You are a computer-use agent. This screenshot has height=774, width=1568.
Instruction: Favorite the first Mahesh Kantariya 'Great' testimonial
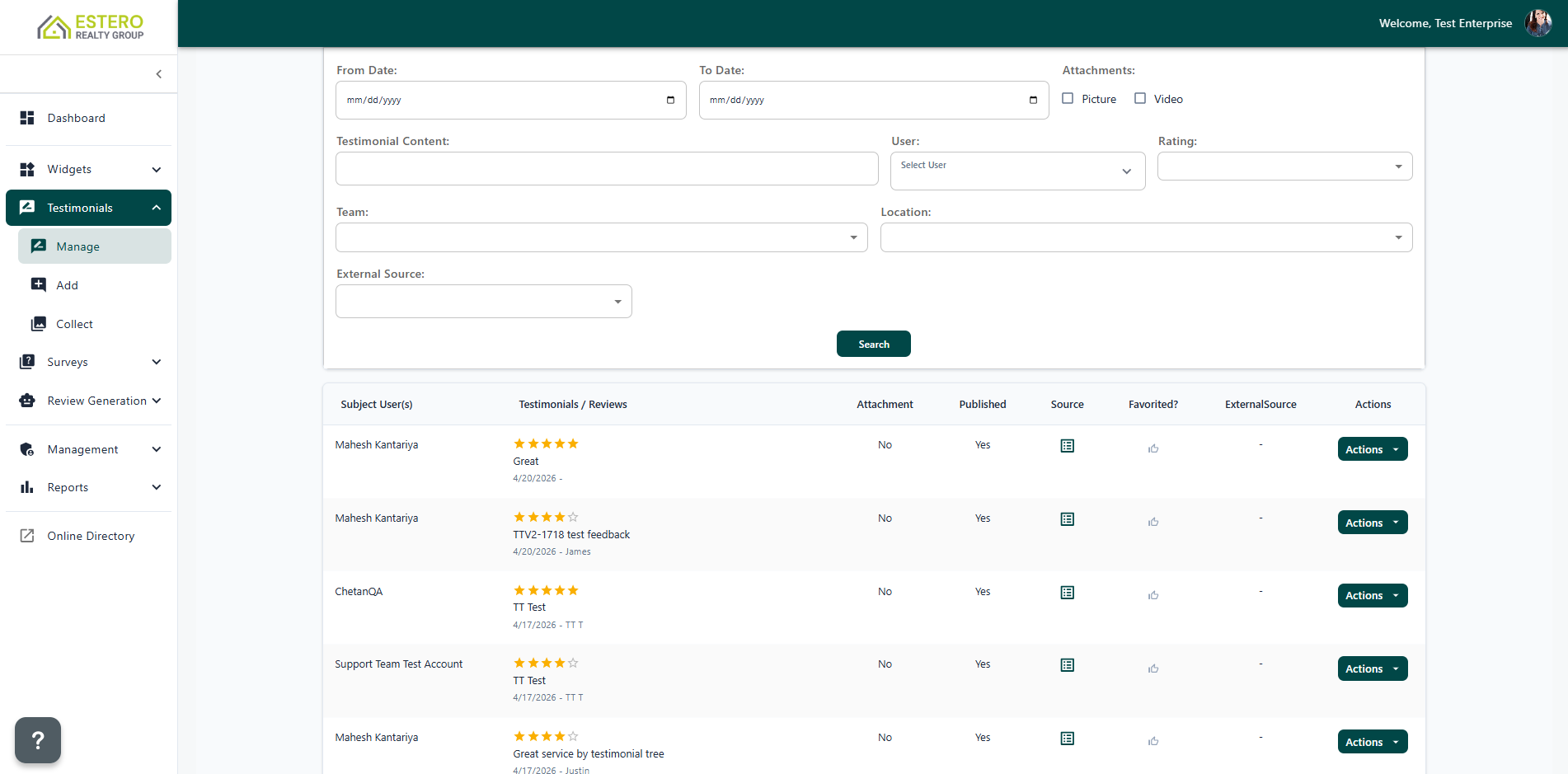(x=1153, y=448)
